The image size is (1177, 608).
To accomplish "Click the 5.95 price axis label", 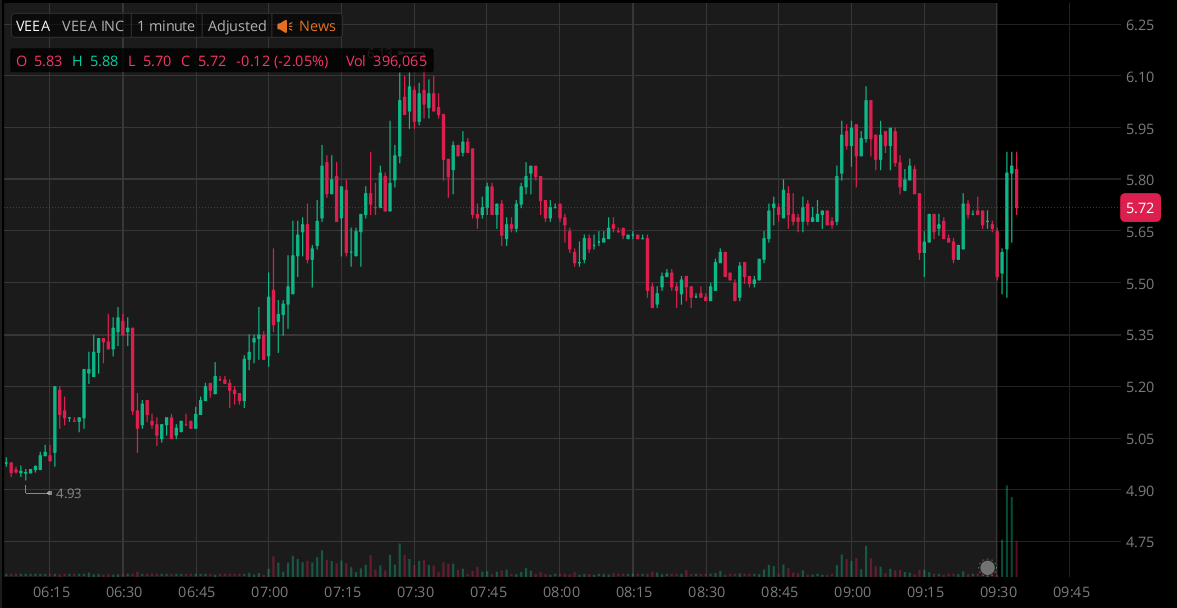I will (1139, 128).
